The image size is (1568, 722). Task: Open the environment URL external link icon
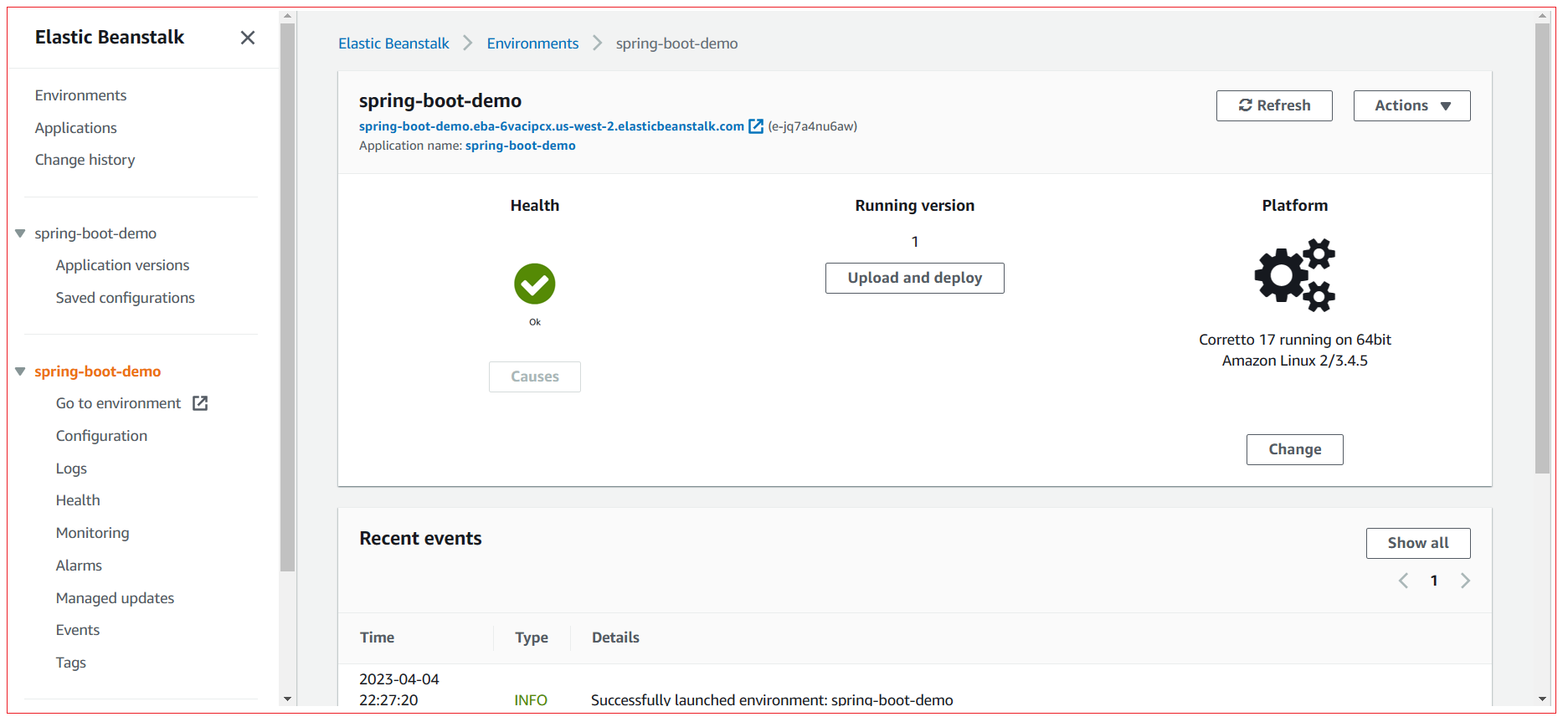click(x=756, y=126)
